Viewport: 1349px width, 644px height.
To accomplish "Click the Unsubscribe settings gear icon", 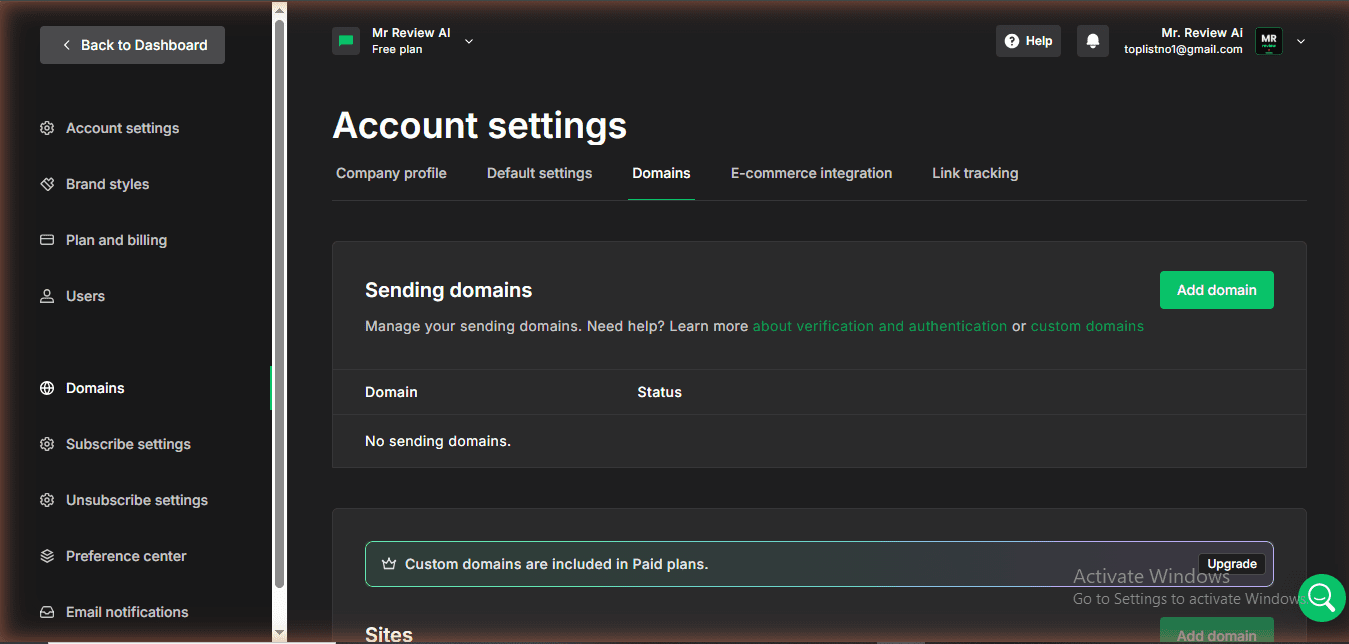I will point(47,500).
